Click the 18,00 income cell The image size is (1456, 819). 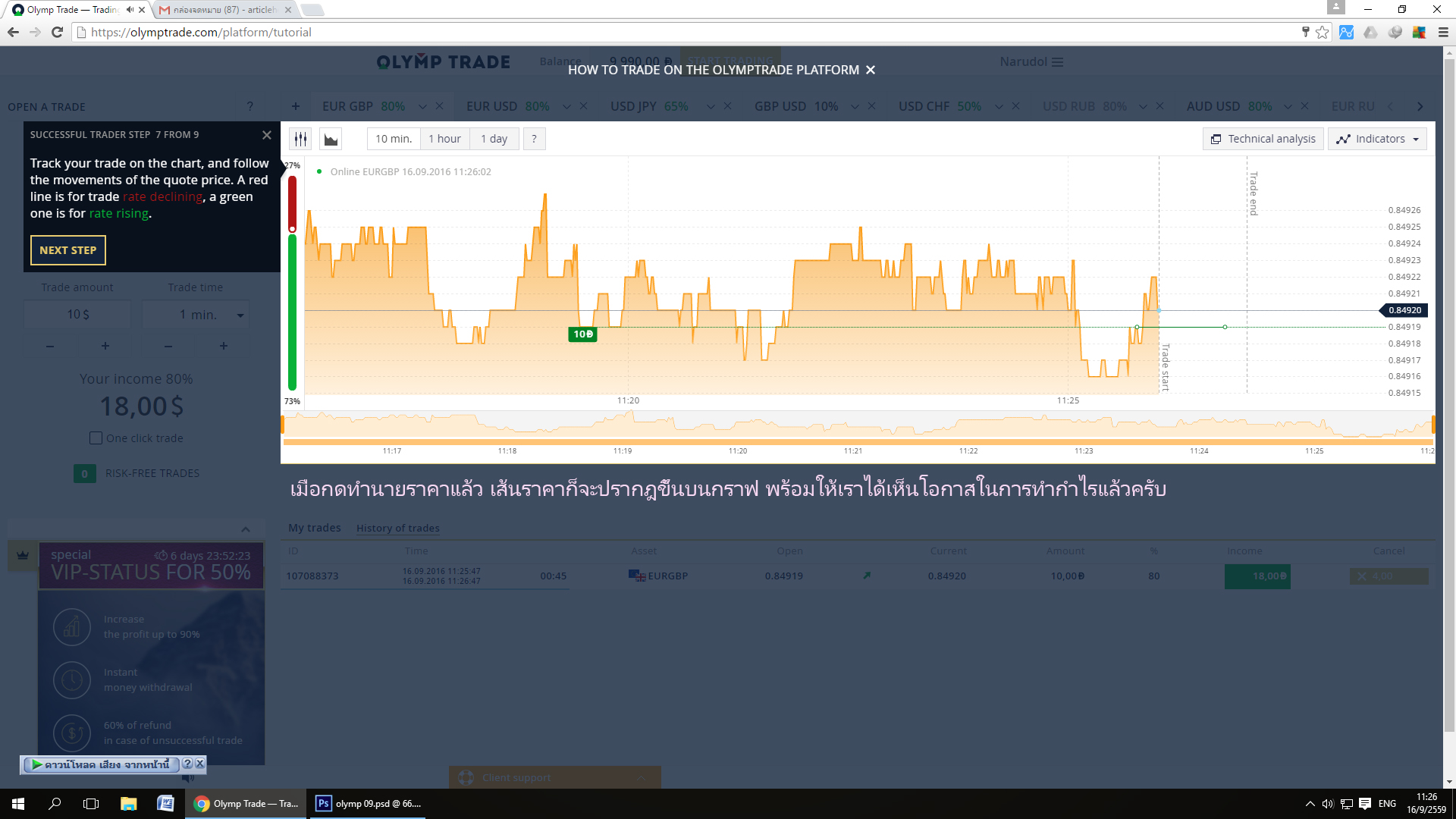pos(1257,576)
